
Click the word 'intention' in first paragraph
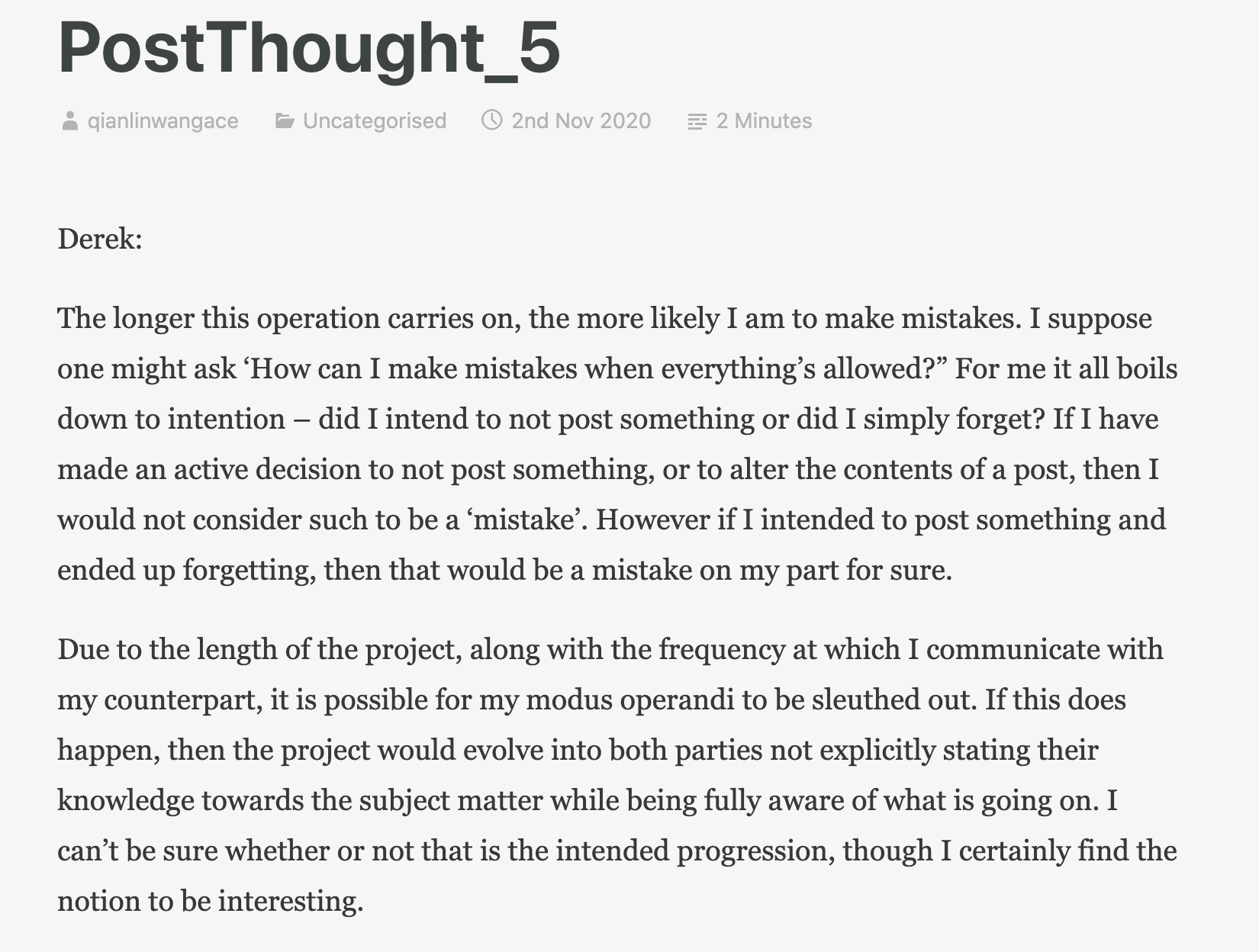(226, 419)
